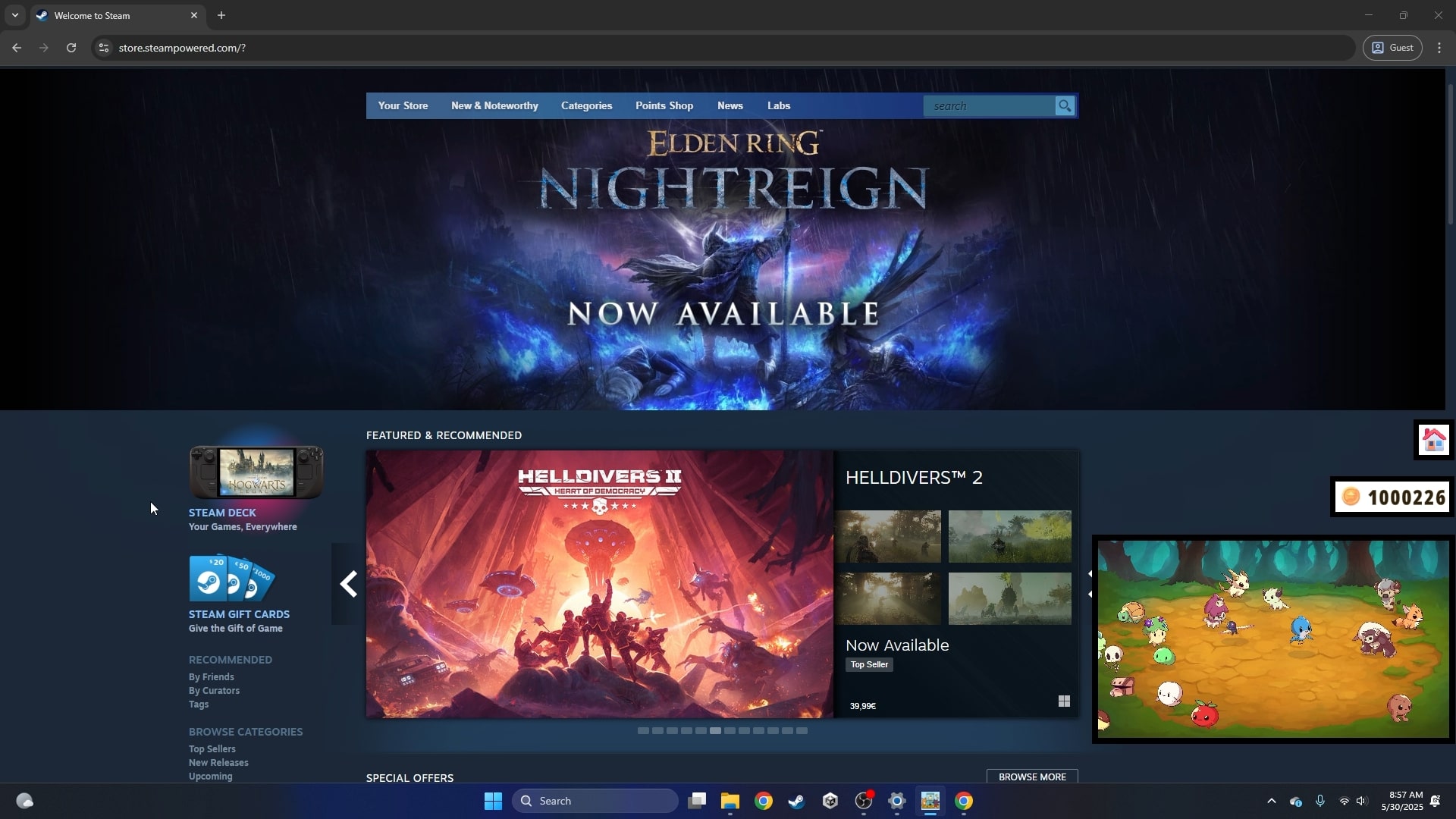Reload the Steam page
This screenshot has height=819, width=1456.
point(71,48)
